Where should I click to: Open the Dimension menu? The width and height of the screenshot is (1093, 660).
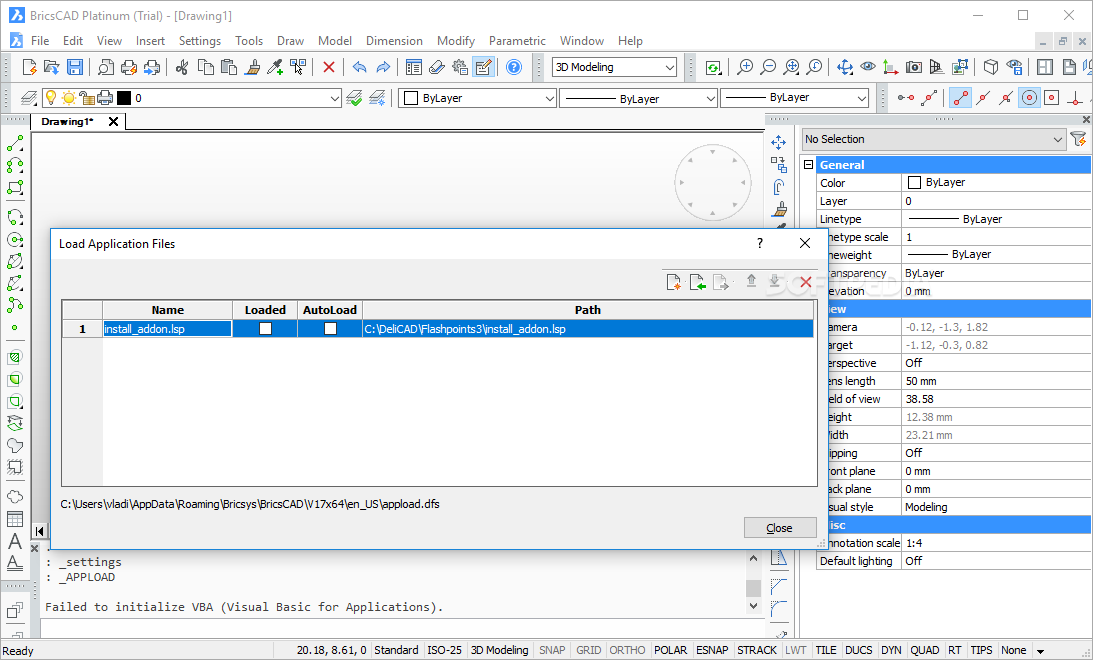[394, 40]
